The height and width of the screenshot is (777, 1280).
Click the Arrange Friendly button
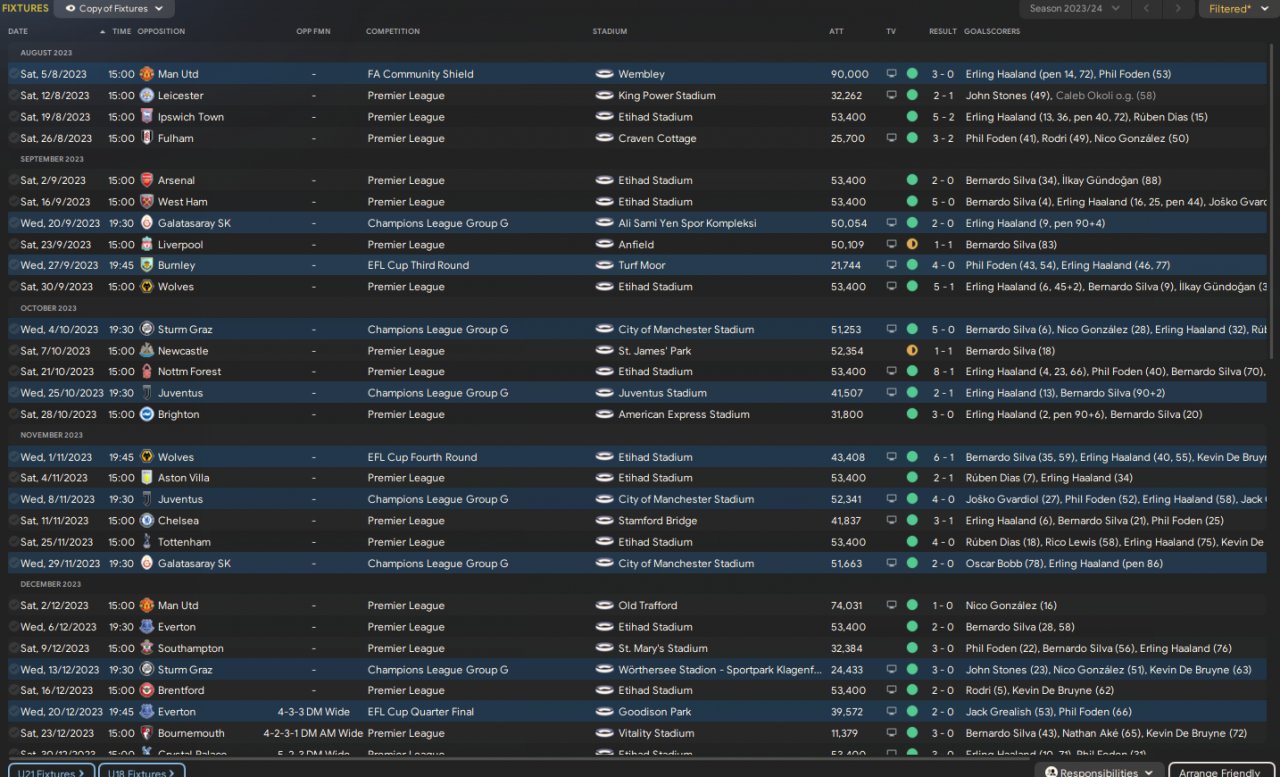coord(1221,771)
